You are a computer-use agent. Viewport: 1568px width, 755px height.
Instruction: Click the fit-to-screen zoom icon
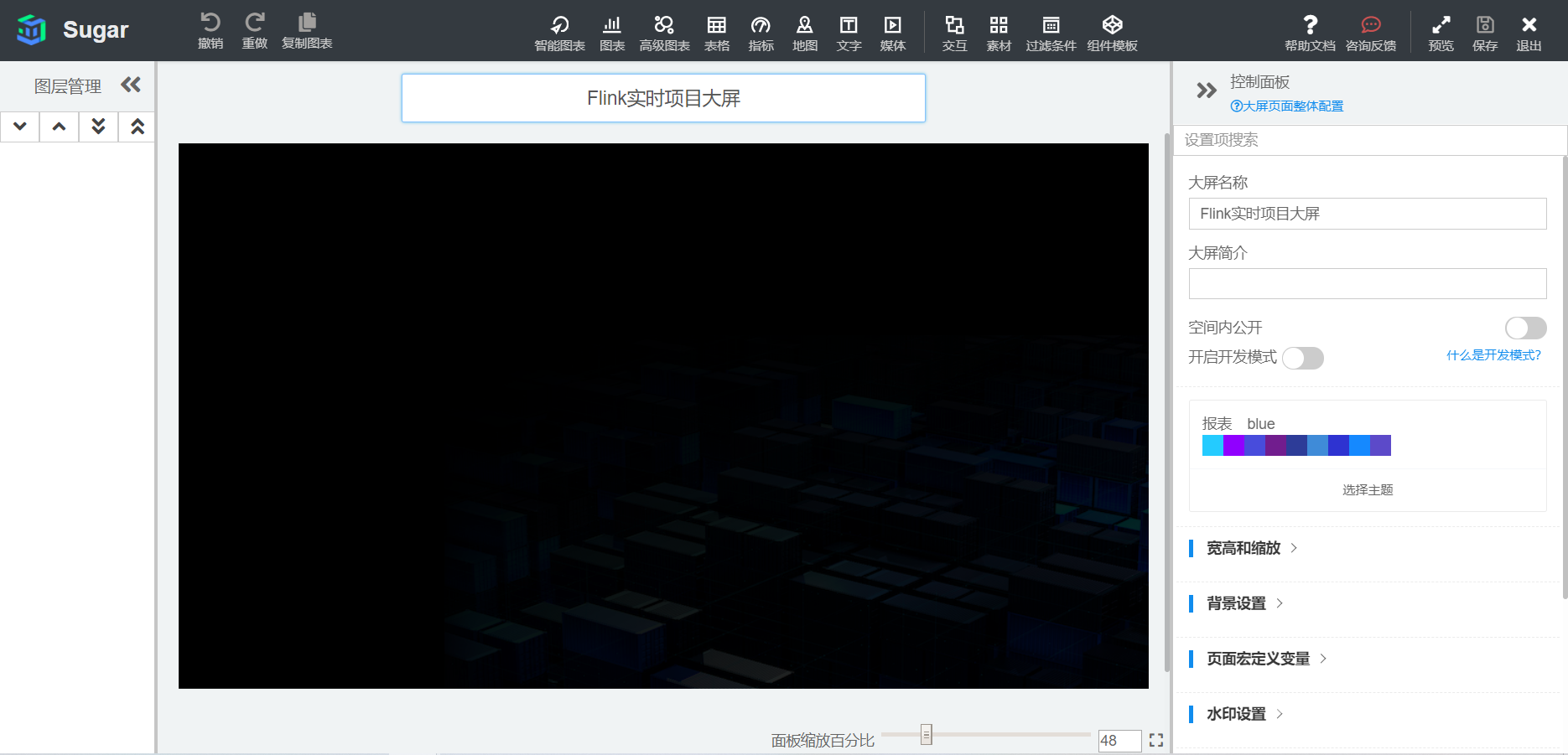(x=1156, y=741)
